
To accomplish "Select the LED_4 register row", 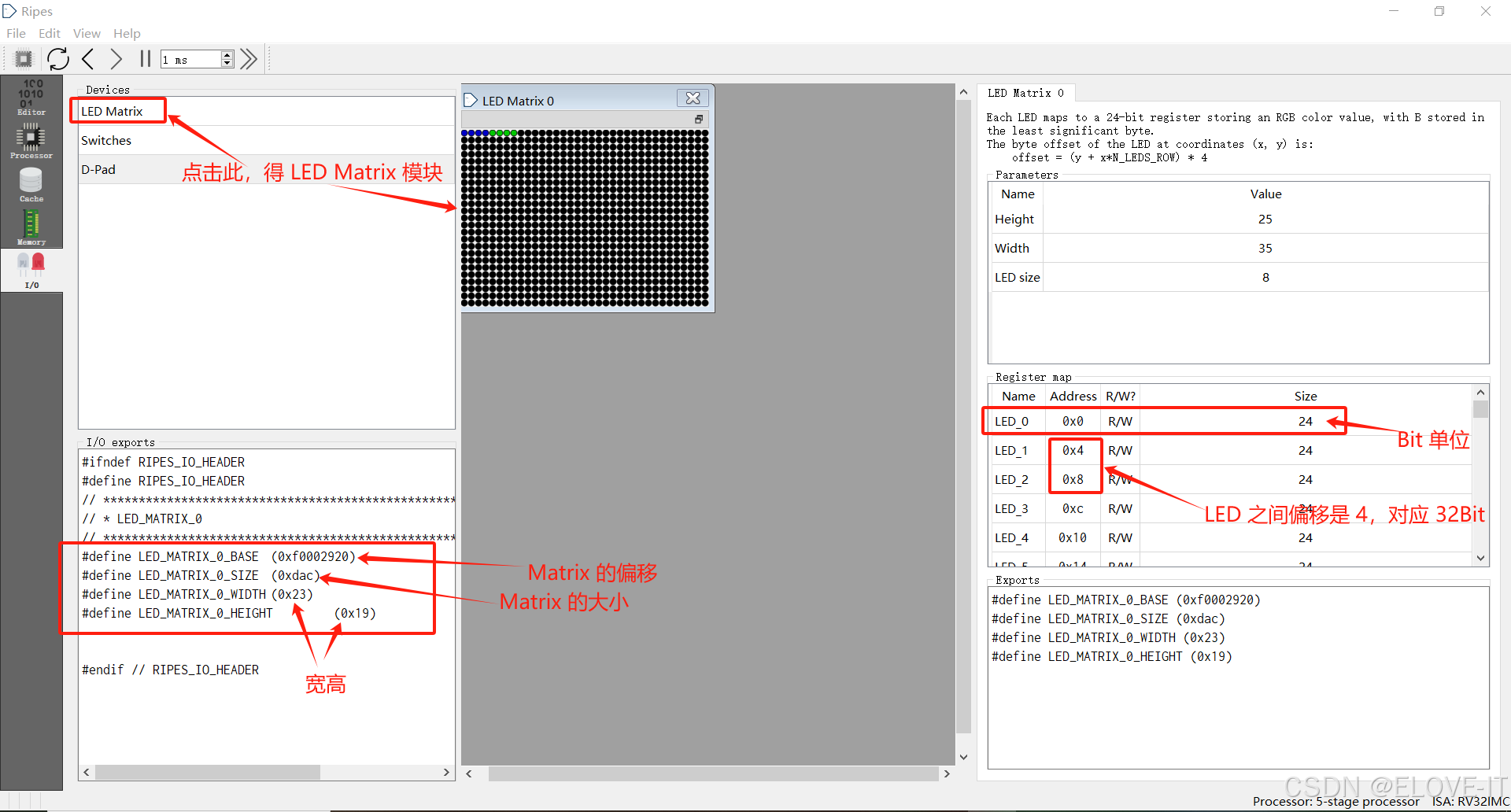I will coord(1230,538).
